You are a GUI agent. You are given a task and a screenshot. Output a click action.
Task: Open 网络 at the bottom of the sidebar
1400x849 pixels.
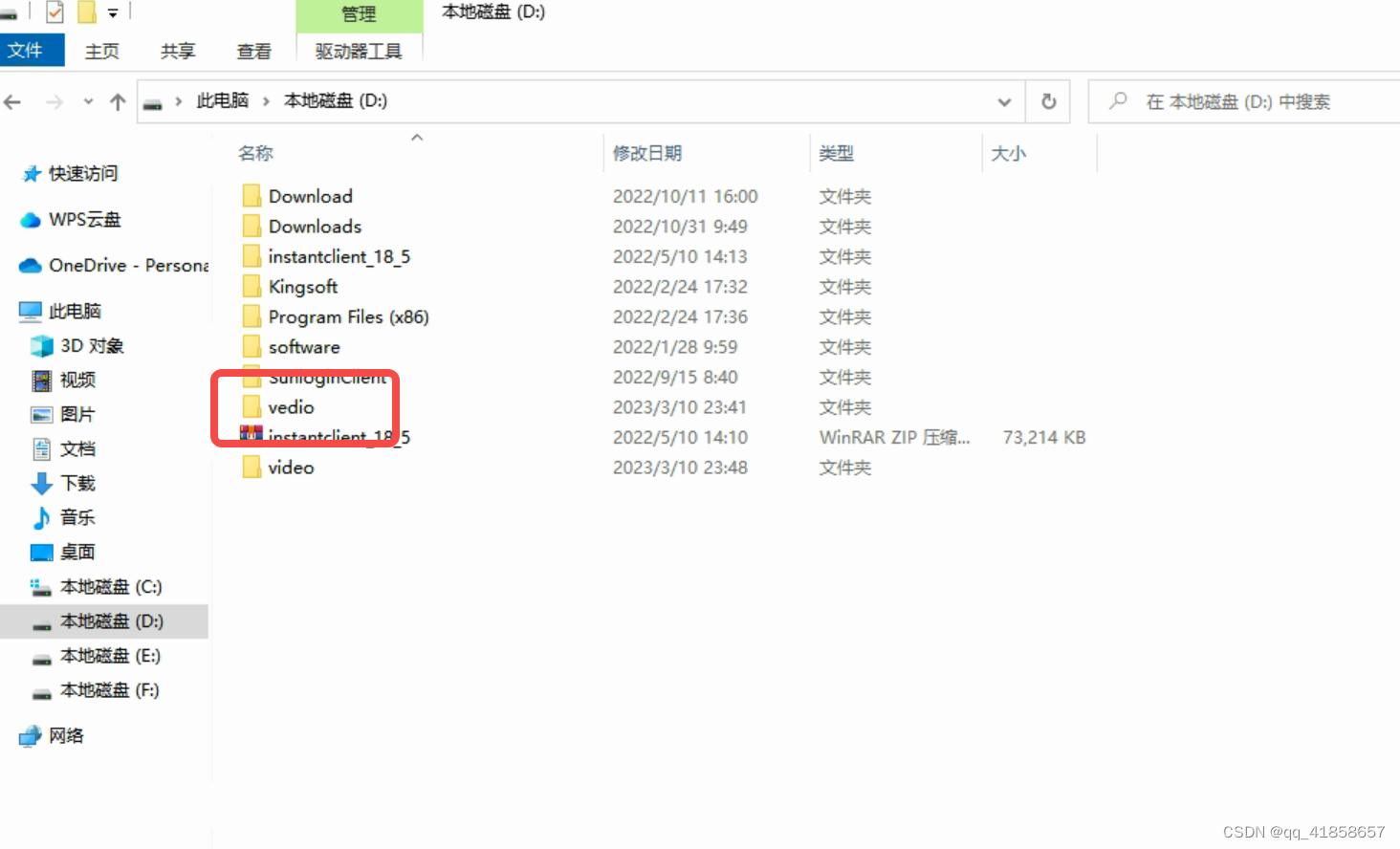click(66, 735)
